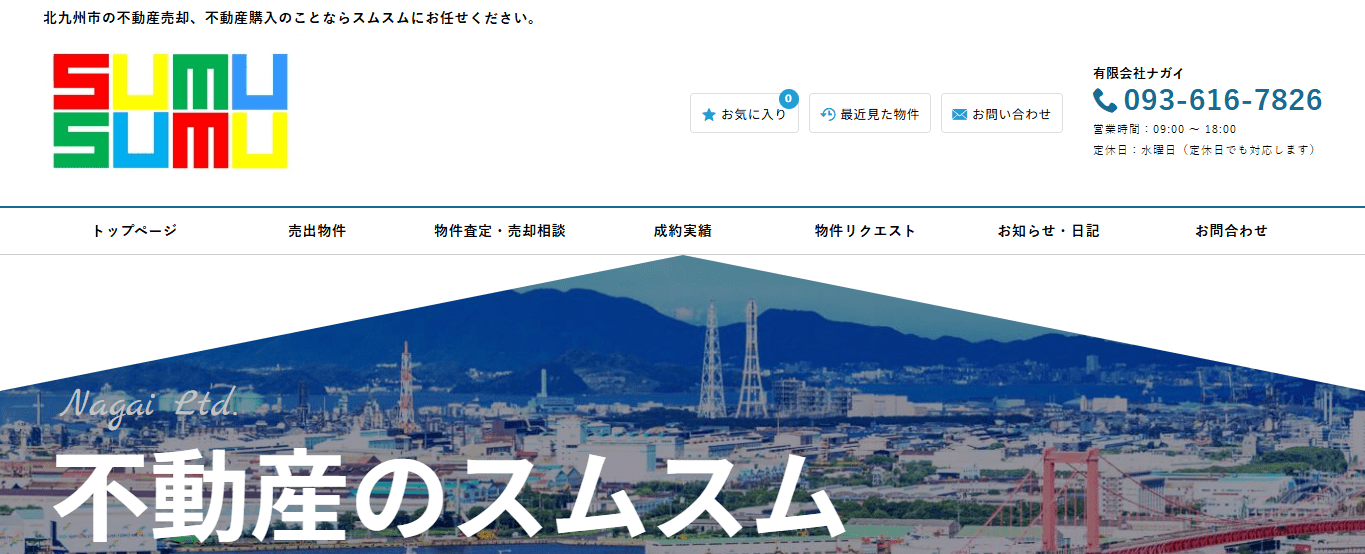Click the clock history icon for recently viewed

pos(827,115)
